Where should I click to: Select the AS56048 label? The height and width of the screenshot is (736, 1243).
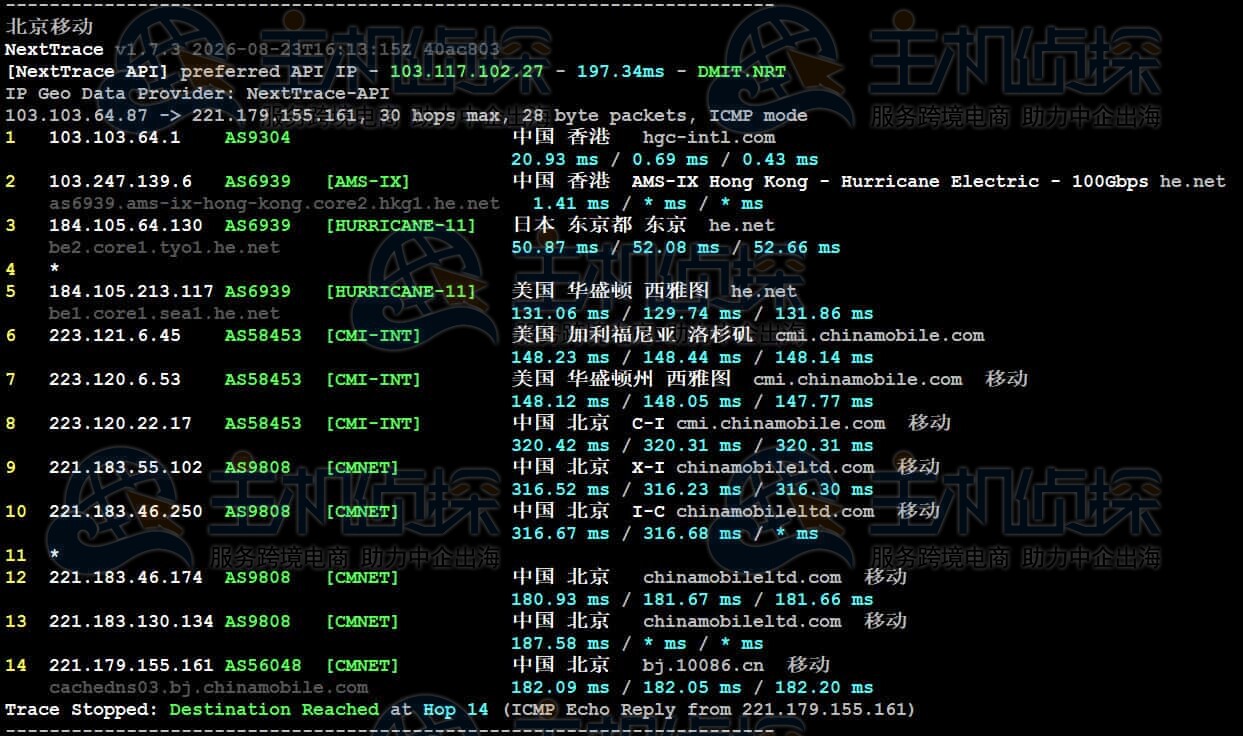pyautogui.click(x=263, y=665)
